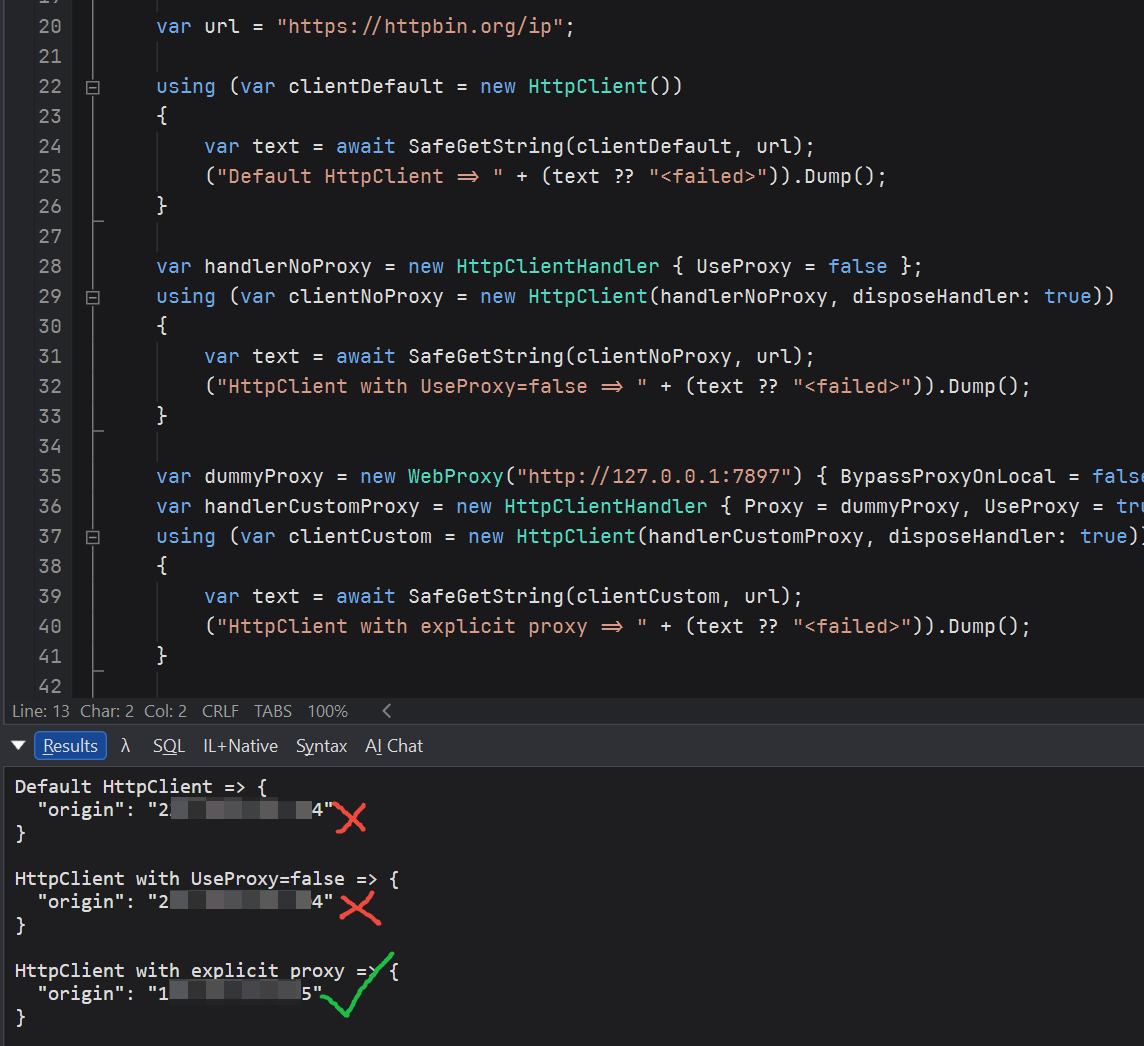Switch to the lambda (λ) tab
1144x1046 pixels.
point(125,745)
